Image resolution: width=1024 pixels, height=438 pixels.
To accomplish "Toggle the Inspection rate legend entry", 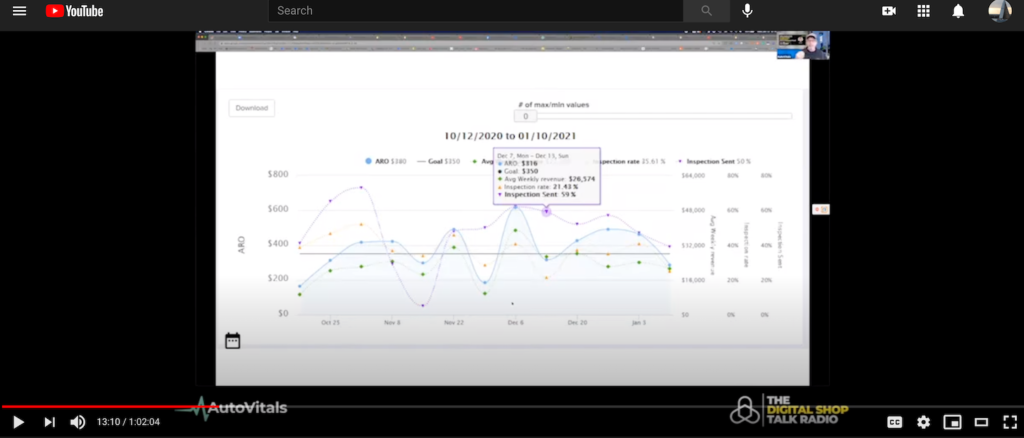I will 630,161.
